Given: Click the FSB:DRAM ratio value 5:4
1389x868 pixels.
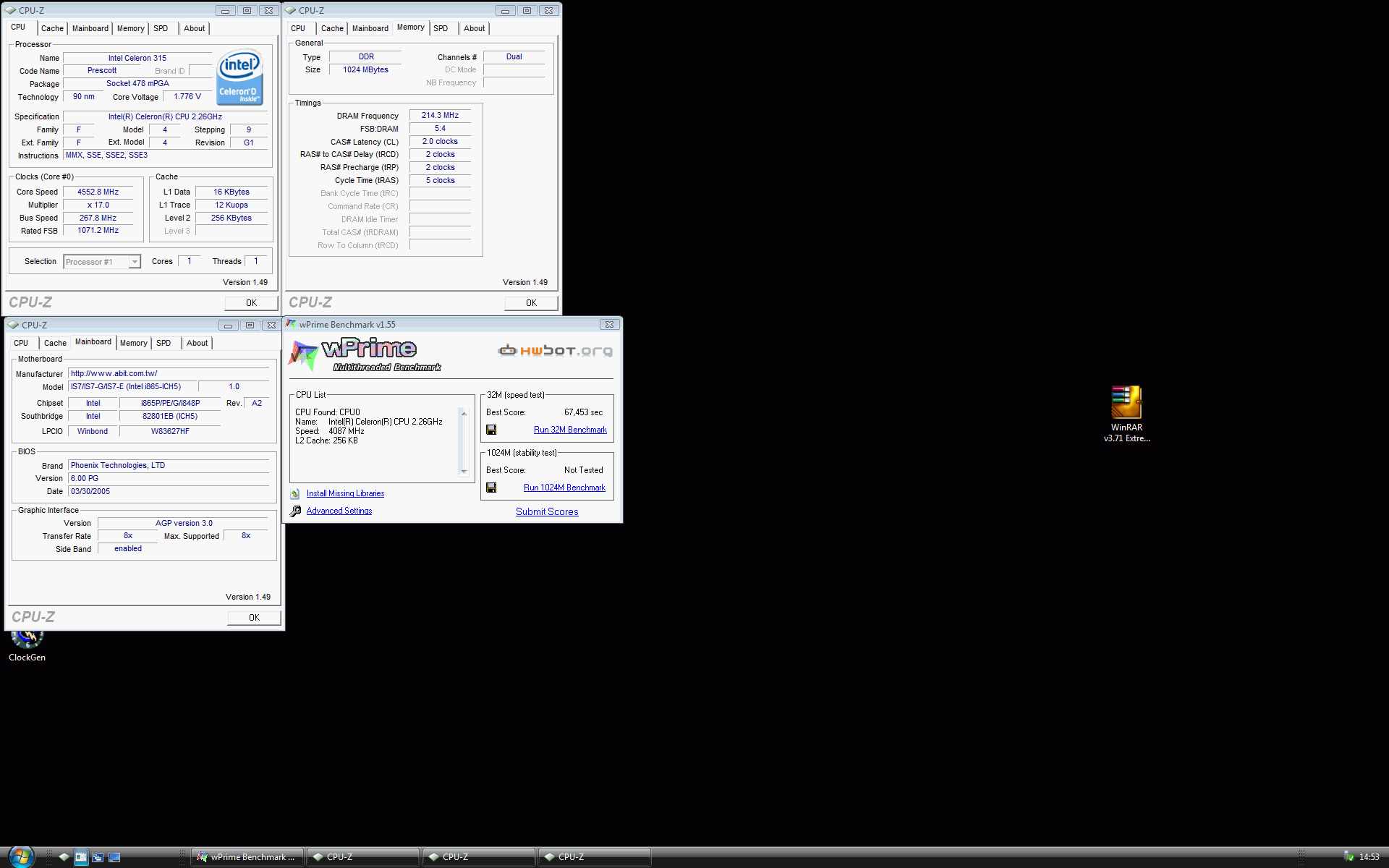Looking at the screenshot, I should [x=440, y=128].
